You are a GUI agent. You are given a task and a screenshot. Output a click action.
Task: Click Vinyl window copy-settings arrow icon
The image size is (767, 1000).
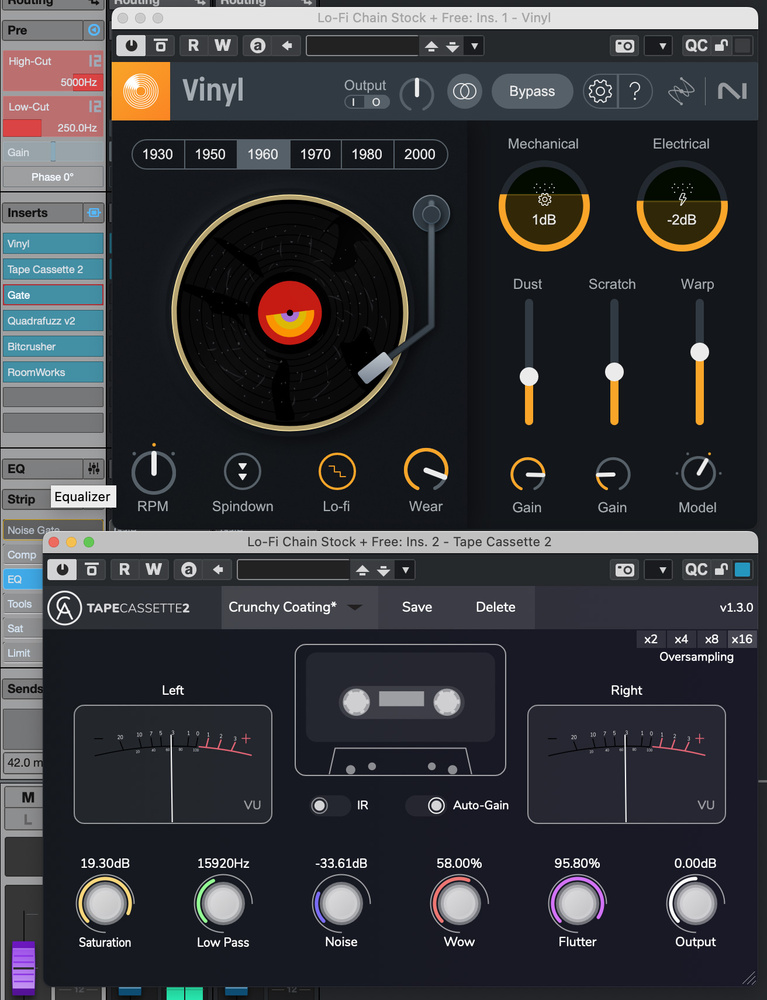(x=287, y=46)
